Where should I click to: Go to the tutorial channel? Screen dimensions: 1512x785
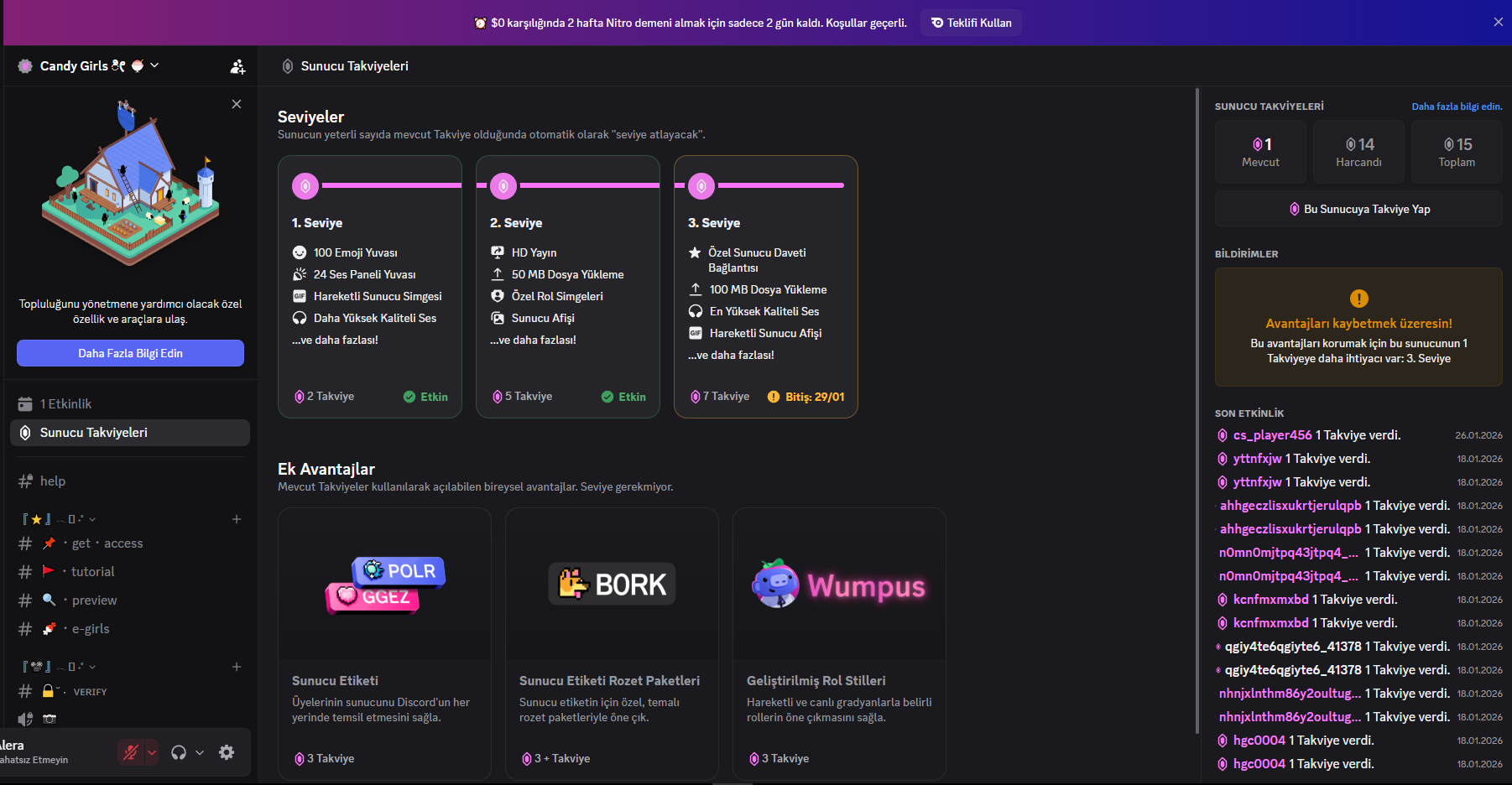tap(130, 572)
